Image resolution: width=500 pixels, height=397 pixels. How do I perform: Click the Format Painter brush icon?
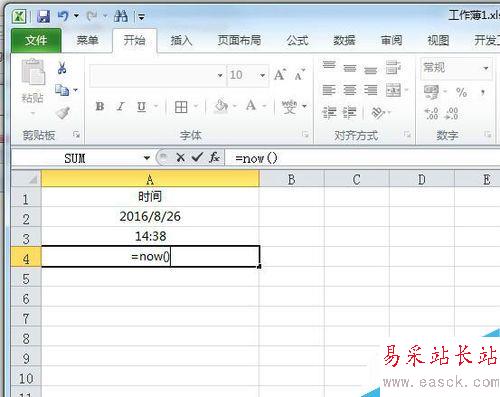point(63,113)
